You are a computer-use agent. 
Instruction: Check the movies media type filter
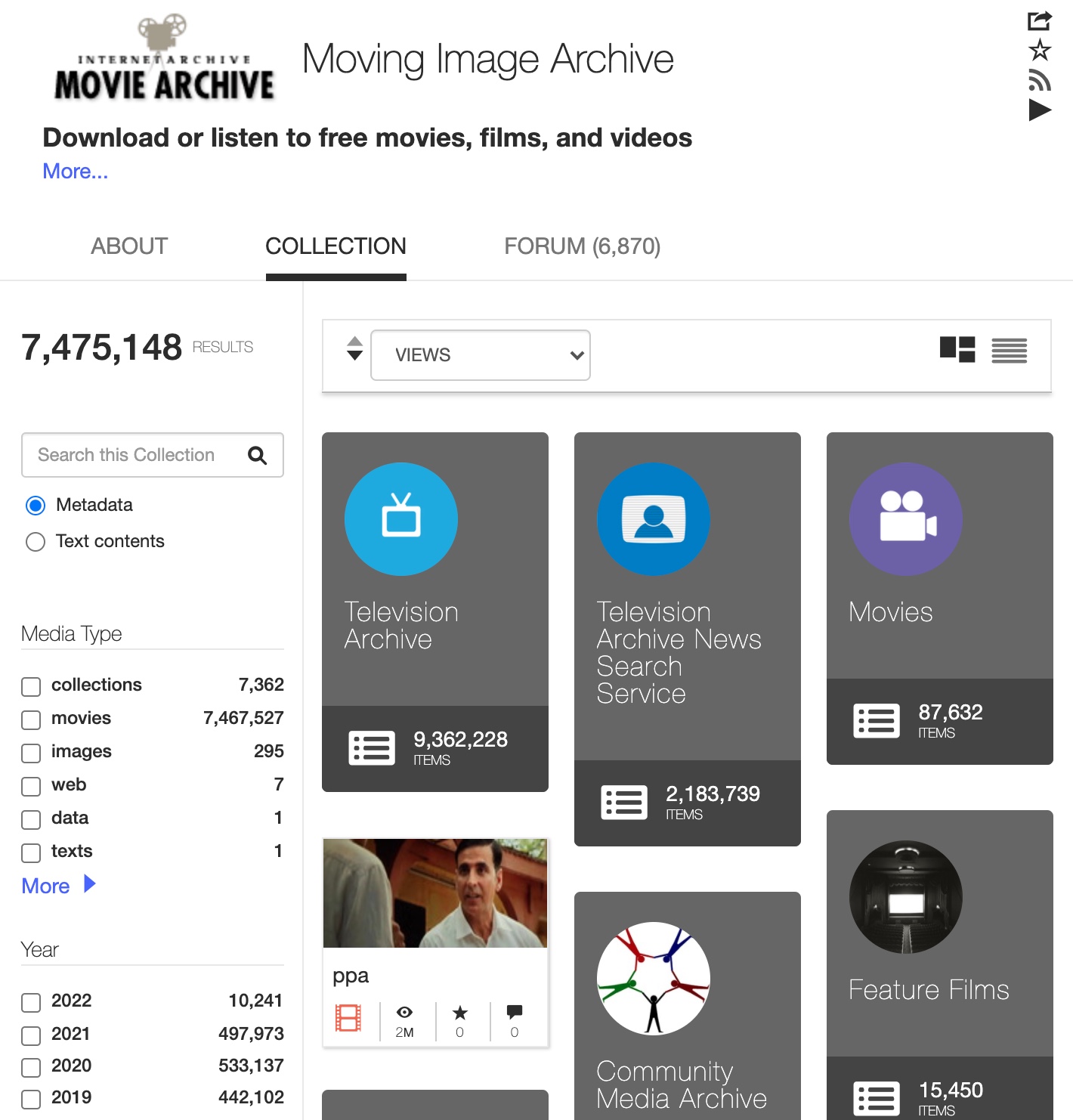(x=31, y=719)
